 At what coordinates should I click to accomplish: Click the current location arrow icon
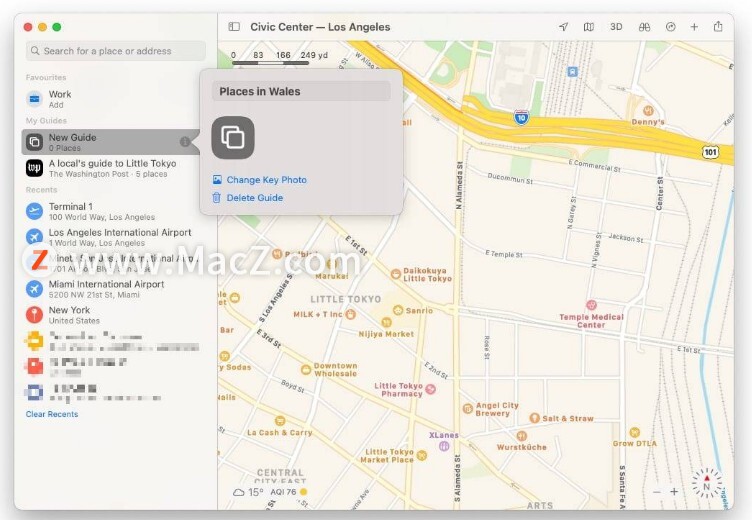click(x=564, y=27)
